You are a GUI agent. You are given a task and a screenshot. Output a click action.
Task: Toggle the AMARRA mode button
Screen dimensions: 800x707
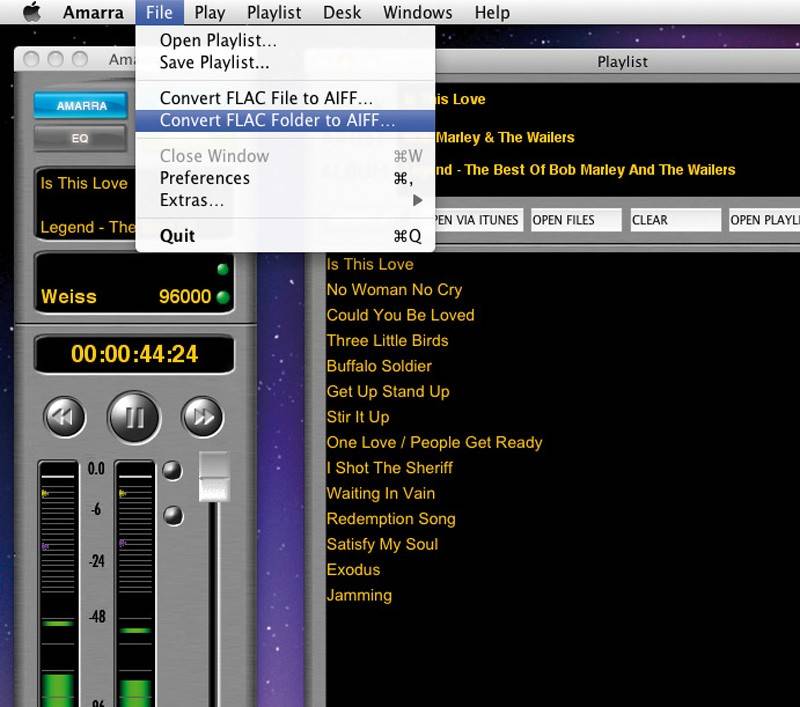point(81,106)
